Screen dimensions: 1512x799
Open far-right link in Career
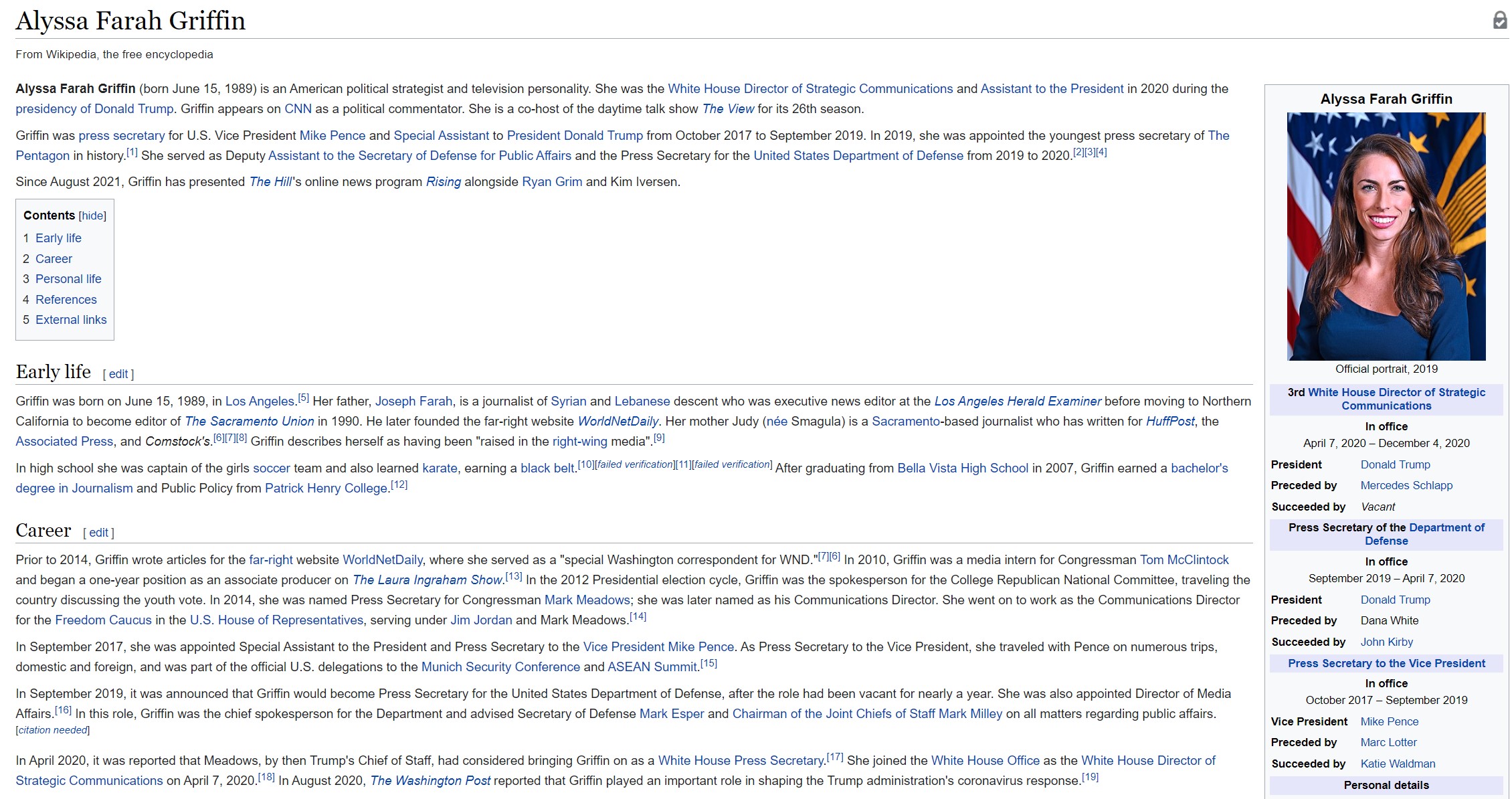coord(271,560)
